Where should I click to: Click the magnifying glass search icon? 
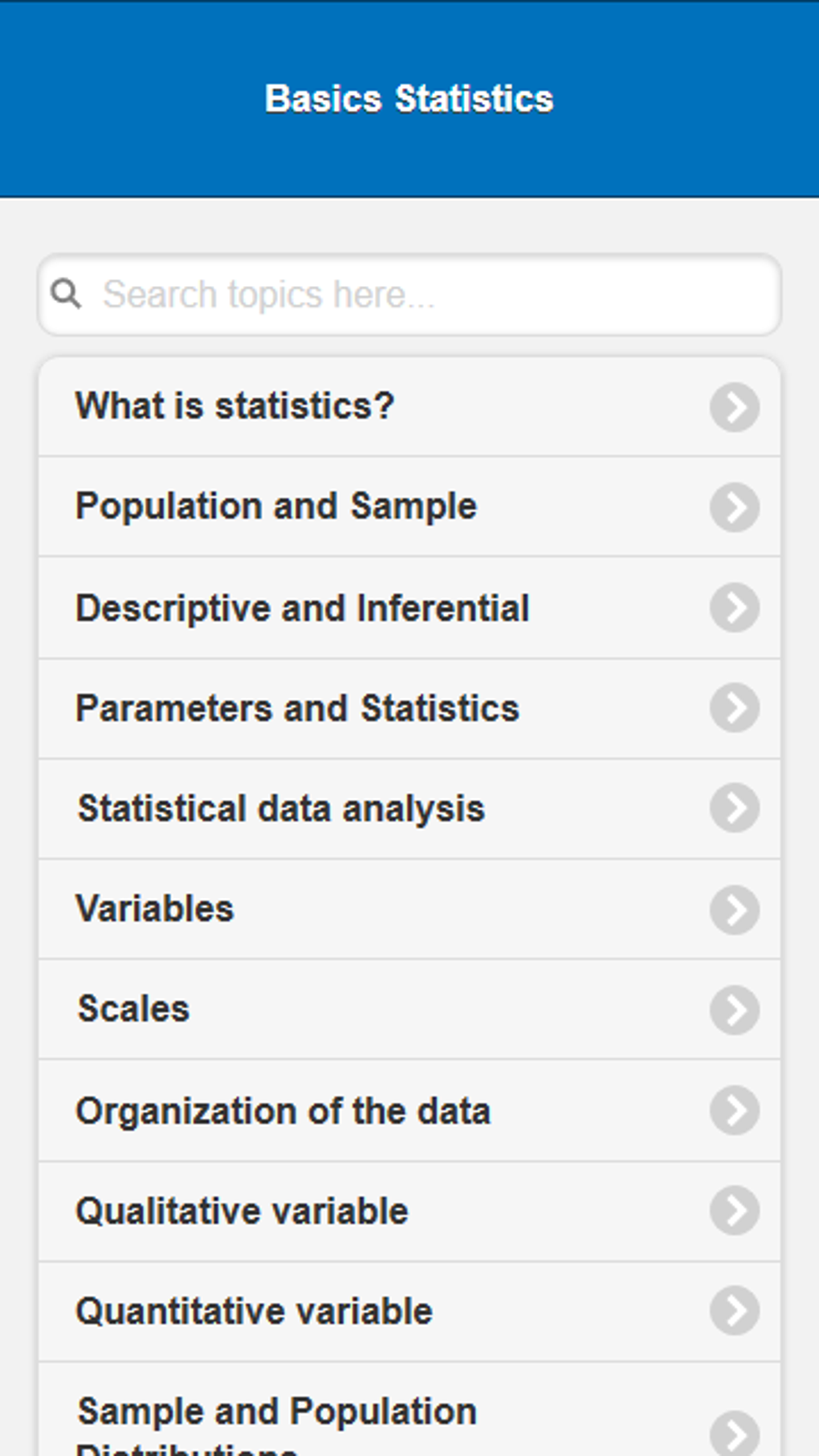pos(67,294)
